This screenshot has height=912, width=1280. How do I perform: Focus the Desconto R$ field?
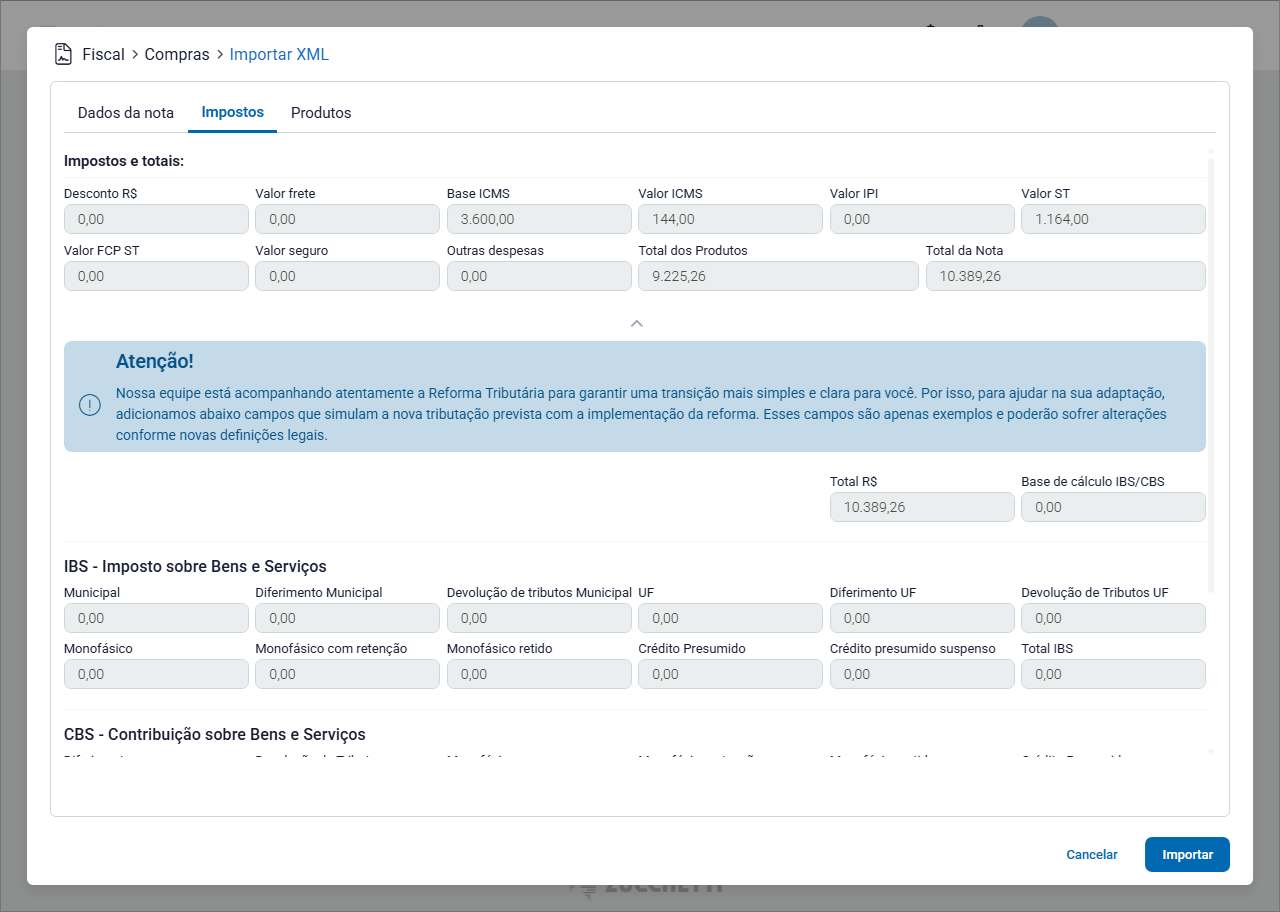[156, 219]
